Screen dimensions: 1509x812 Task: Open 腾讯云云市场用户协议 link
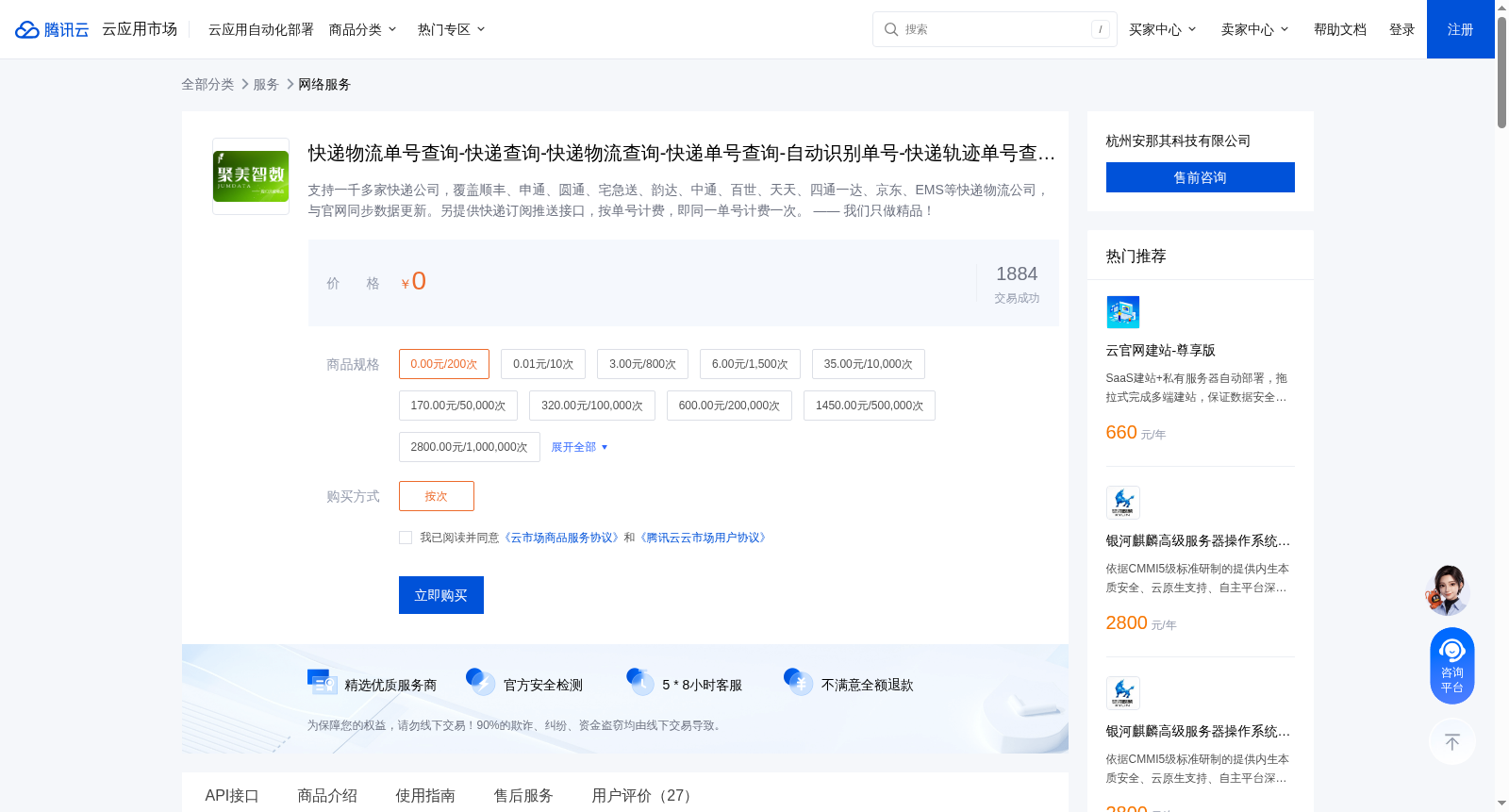click(704, 538)
